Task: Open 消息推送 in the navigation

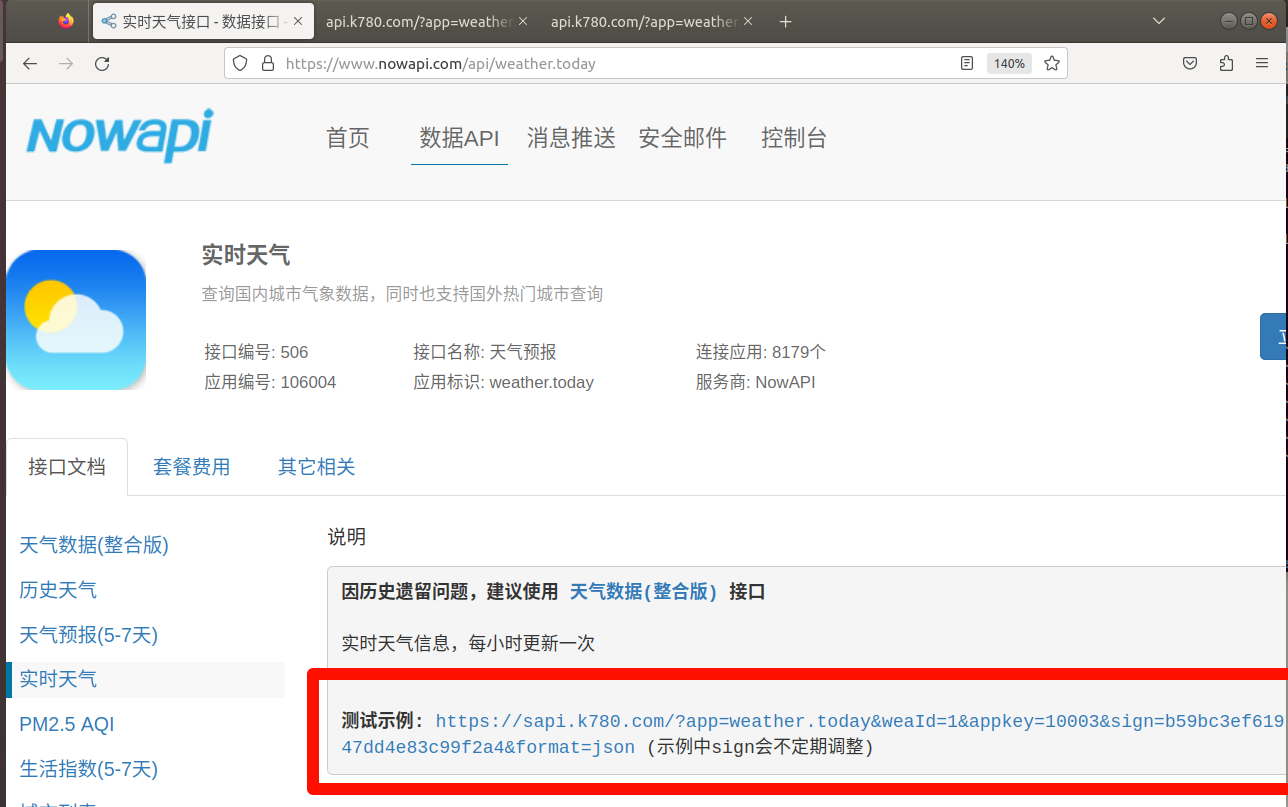Action: pyautogui.click(x=571, y=138)
